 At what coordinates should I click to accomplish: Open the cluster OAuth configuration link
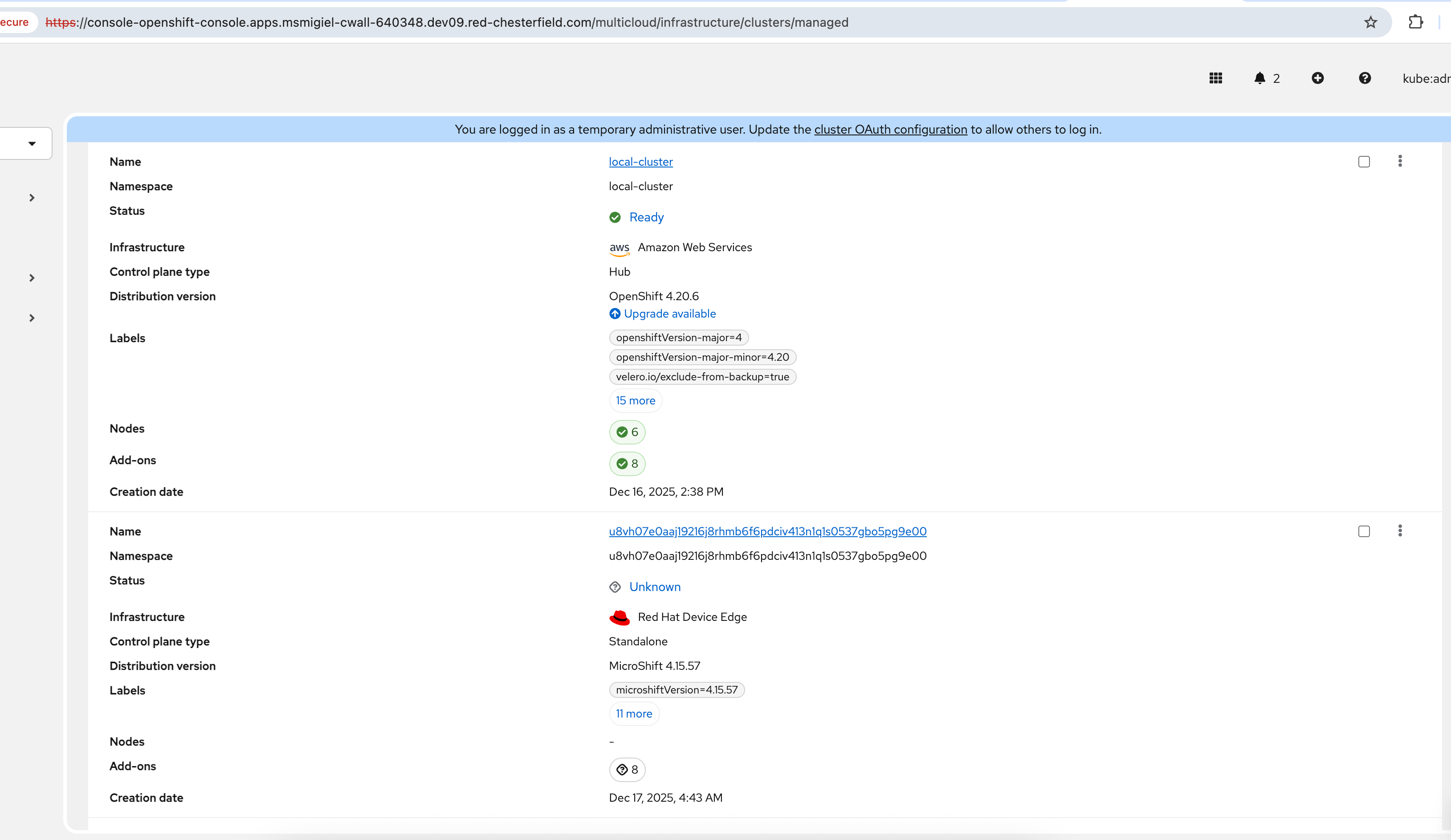click(890, 130)
